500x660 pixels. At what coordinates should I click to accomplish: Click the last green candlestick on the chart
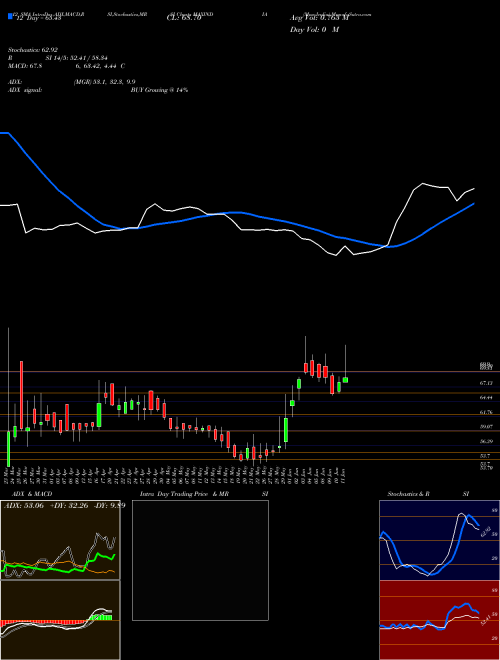346,380
